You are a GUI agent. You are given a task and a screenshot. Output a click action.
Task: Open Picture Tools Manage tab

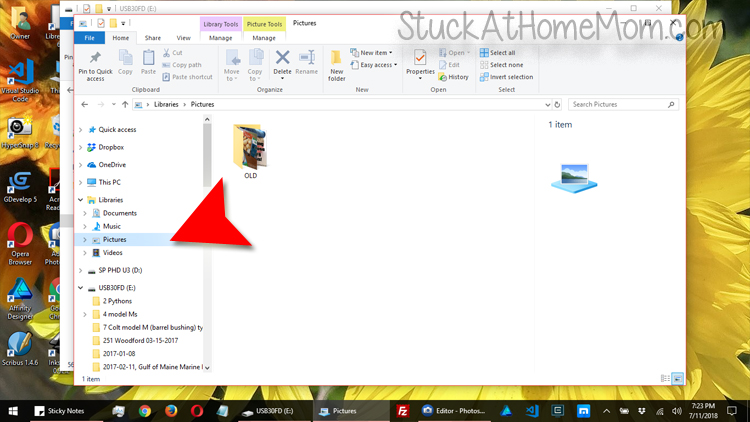pyautogui.click(x=264, y=38)
